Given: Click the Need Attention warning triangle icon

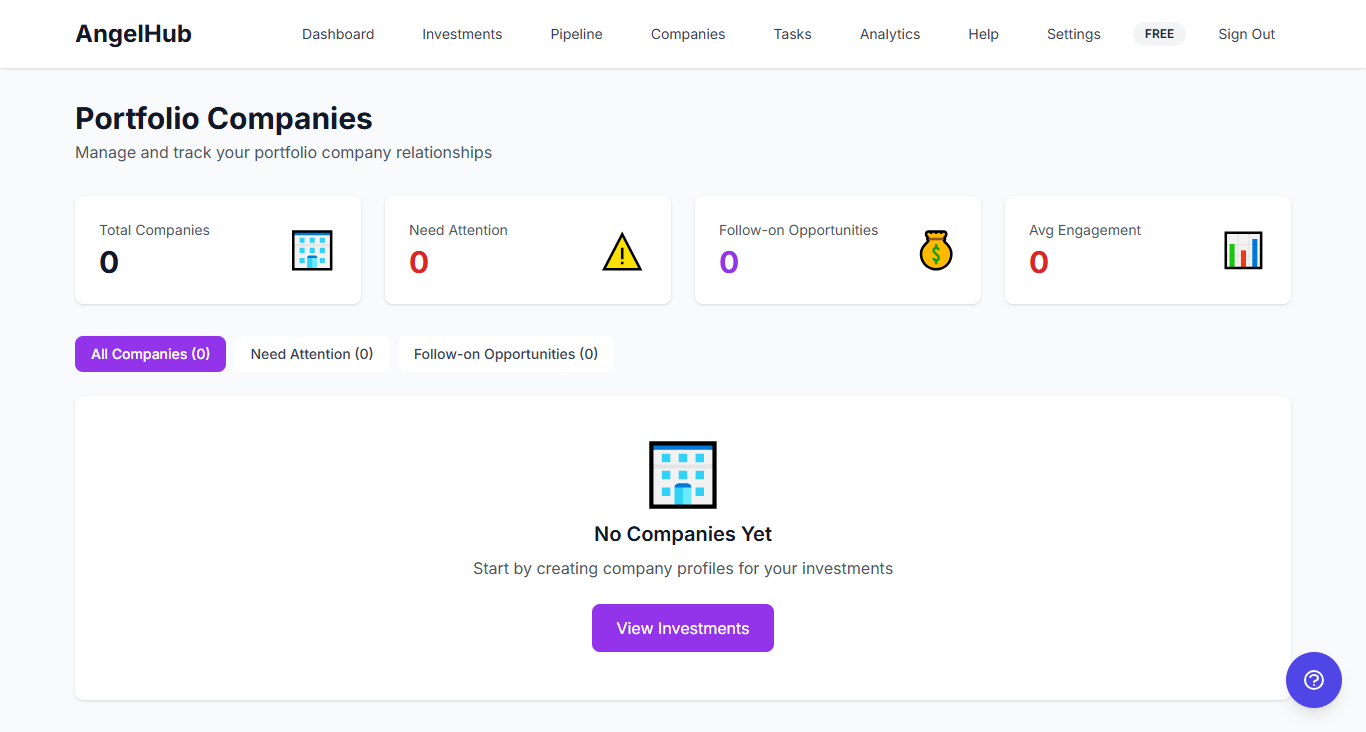Looking at the screenshot, I should pyautogui.click(x=622, y=251).
